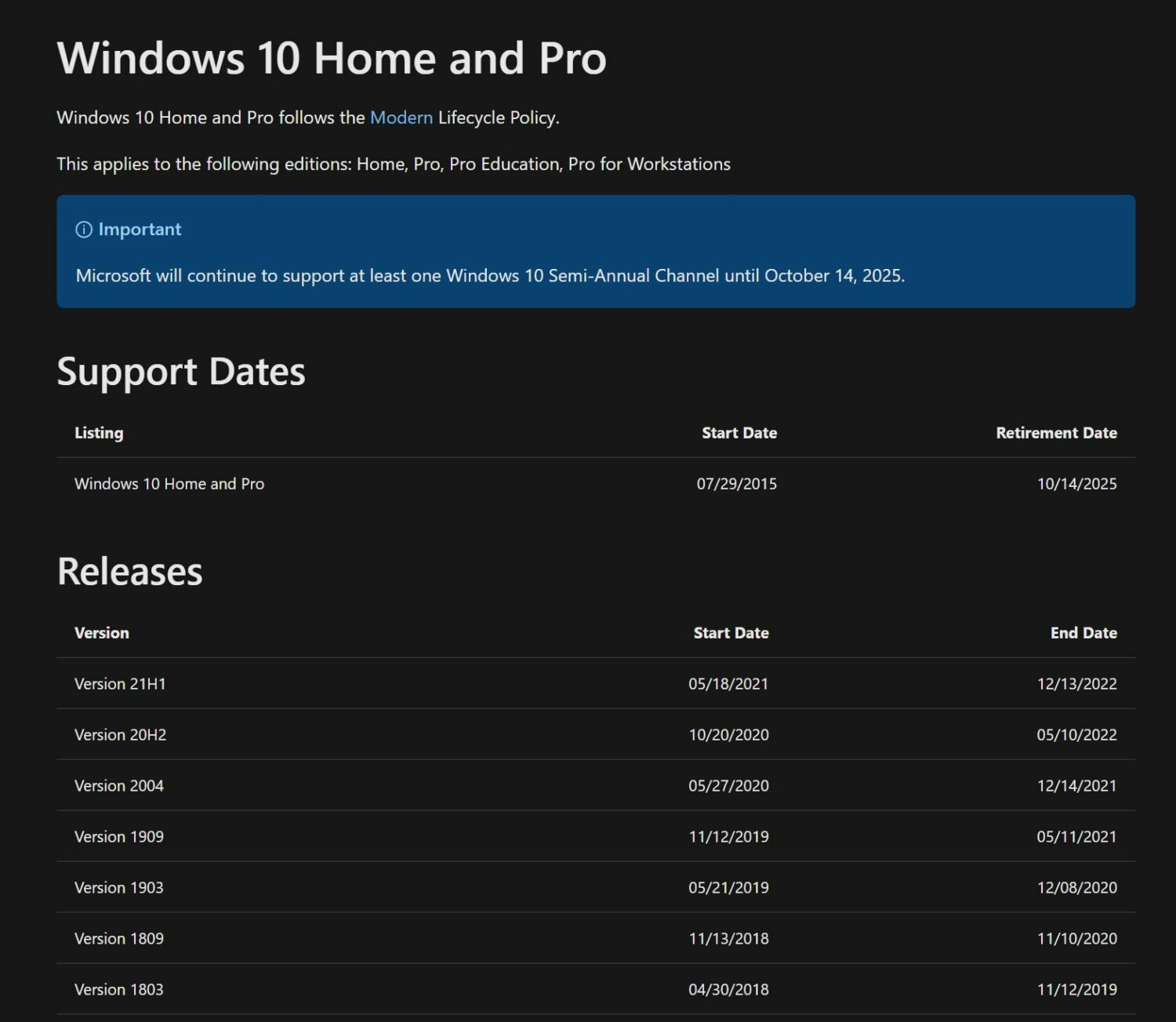Image resolution: width=1176 pixels, height=1022 pixels.
Task: Click the Semi-Annual Channel support notice text
Action: [x=490, y=276]
